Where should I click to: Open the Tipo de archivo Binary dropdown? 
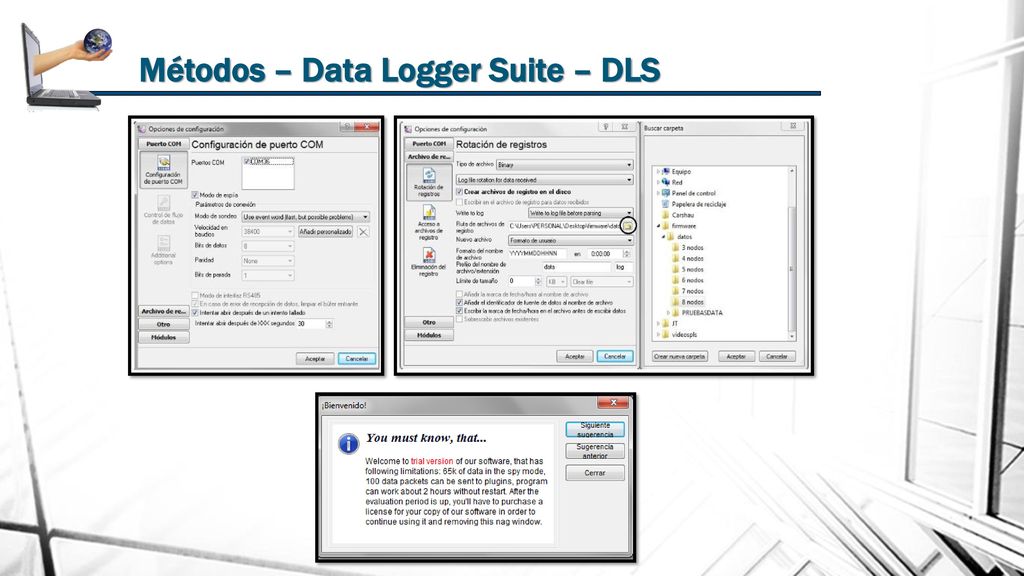564,165
